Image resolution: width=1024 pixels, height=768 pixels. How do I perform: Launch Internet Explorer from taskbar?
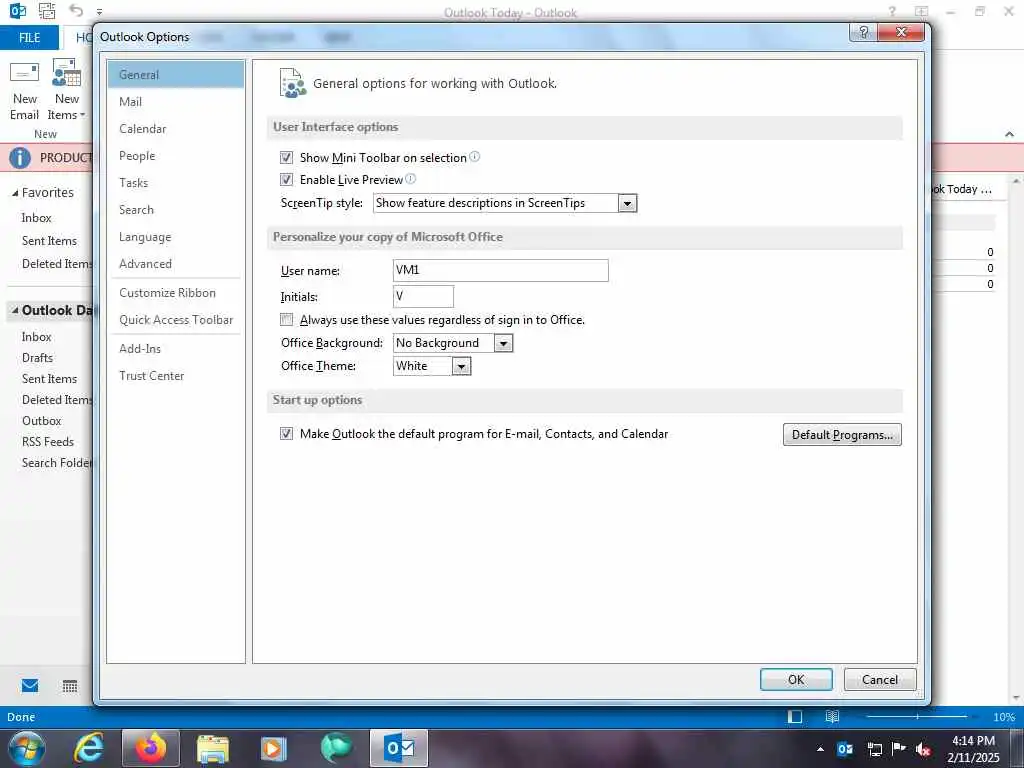coord(89,748)
